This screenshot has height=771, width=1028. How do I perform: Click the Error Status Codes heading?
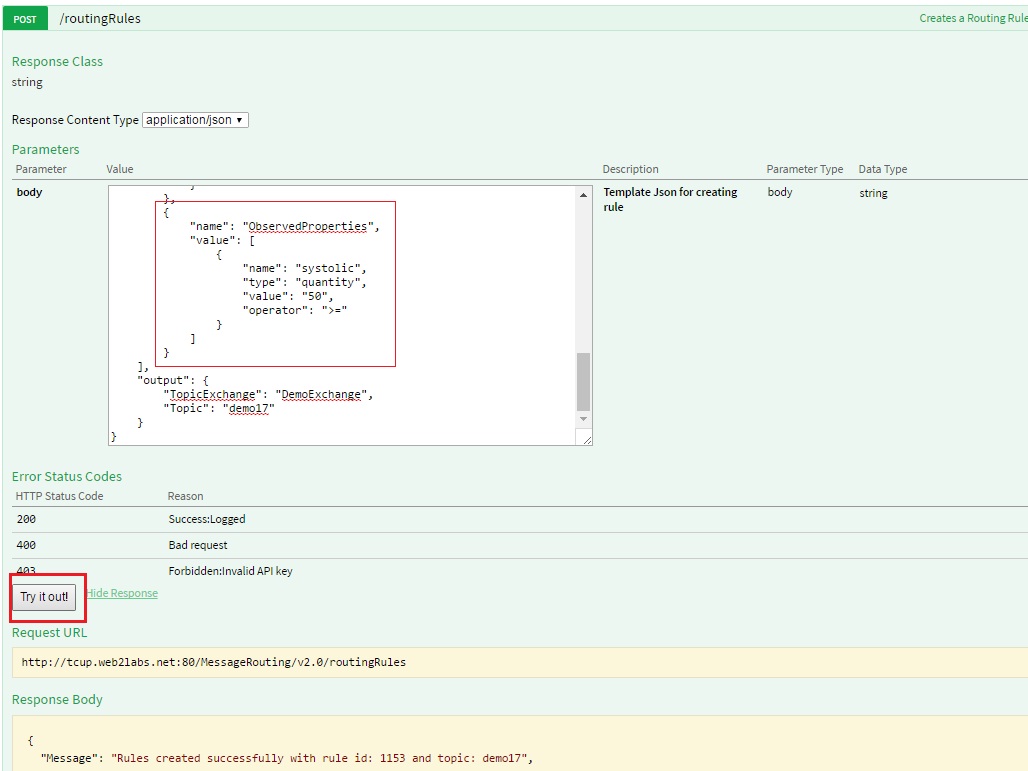67,477
